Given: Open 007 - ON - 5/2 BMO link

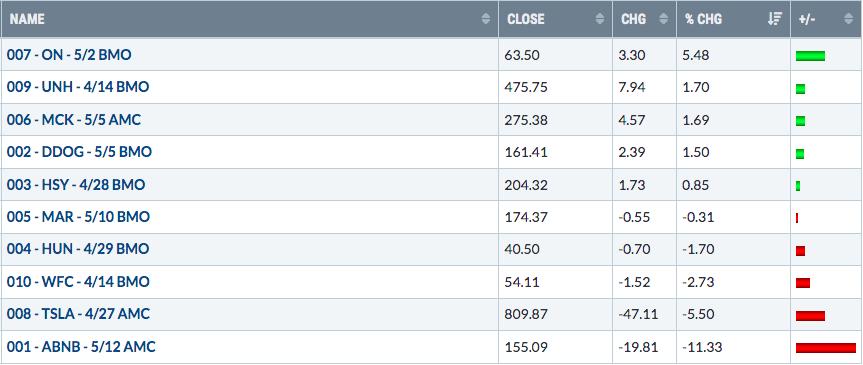Looking at the screenshot, I should point(69,55).
